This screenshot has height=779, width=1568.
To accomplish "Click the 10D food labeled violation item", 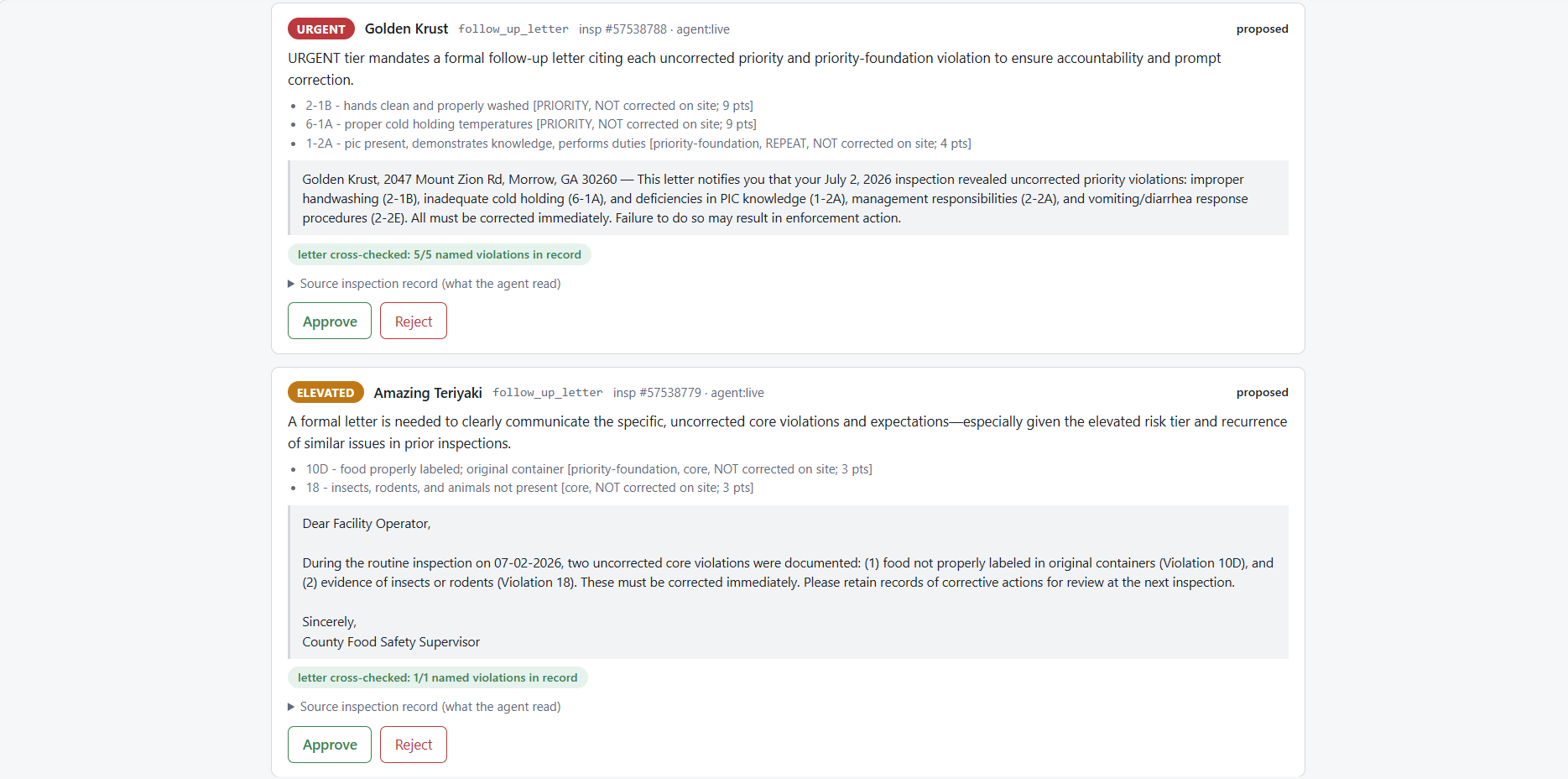I will tap(589, 469).
